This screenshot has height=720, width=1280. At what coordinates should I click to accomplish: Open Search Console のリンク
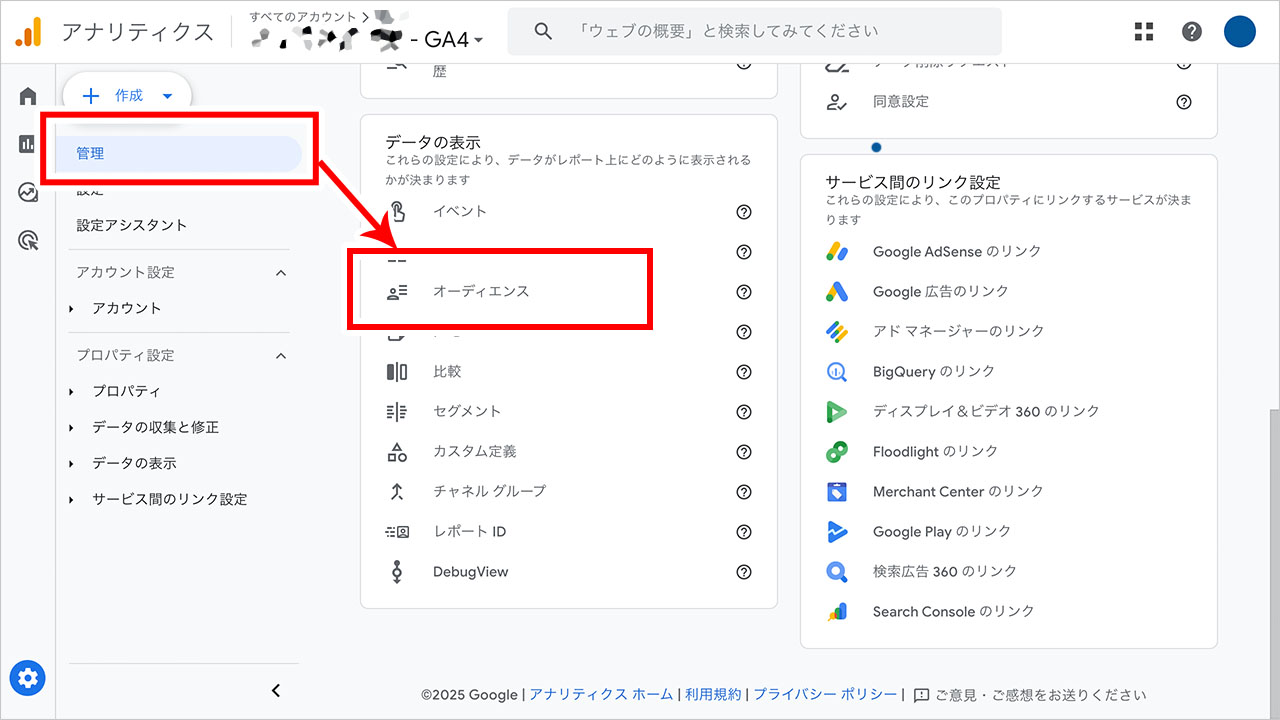(953, 612)
